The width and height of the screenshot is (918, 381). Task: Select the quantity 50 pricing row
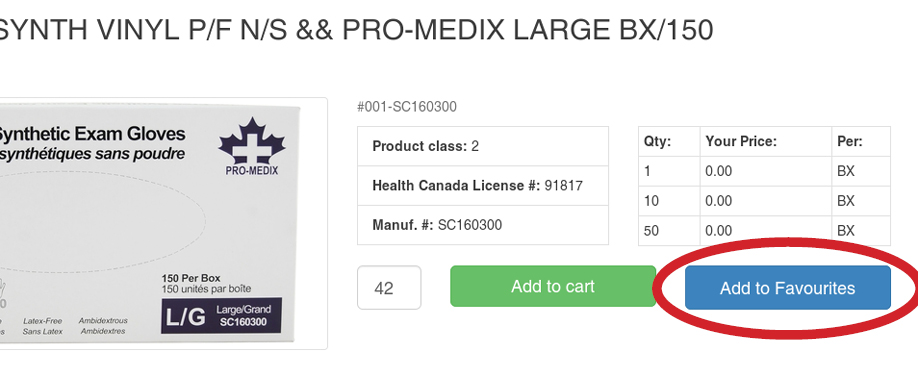point(765,231)
